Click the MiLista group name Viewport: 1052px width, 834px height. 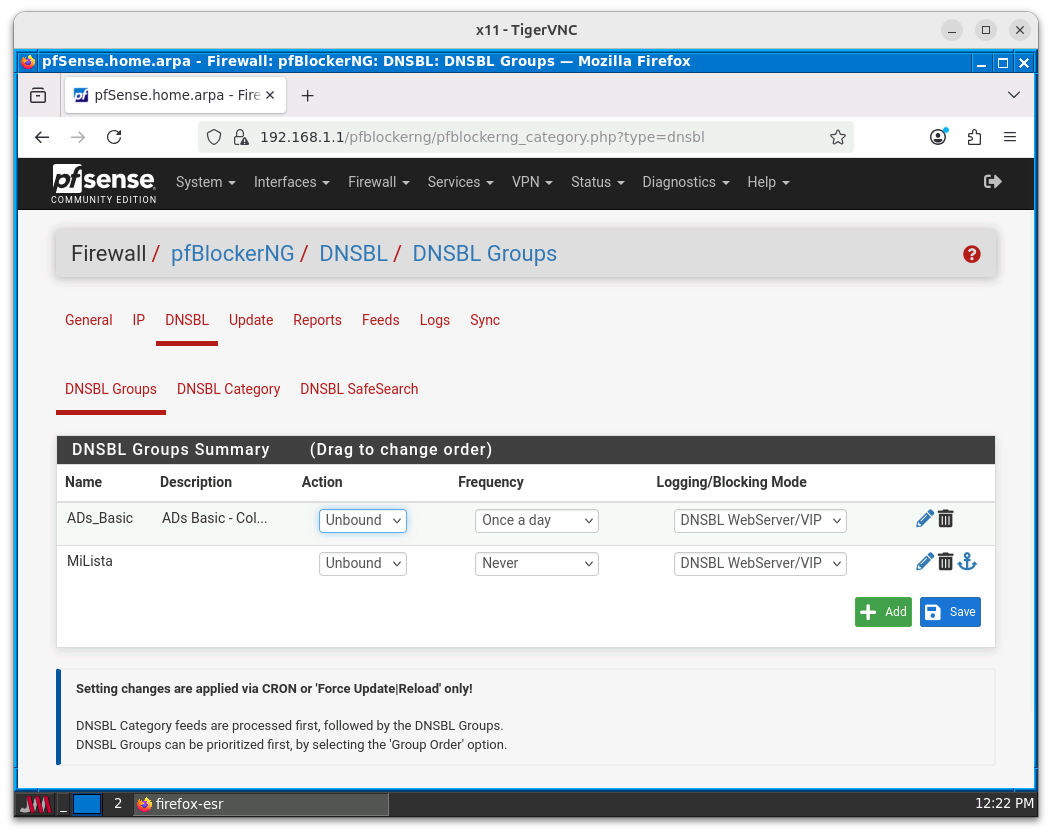tap(90, 561)
